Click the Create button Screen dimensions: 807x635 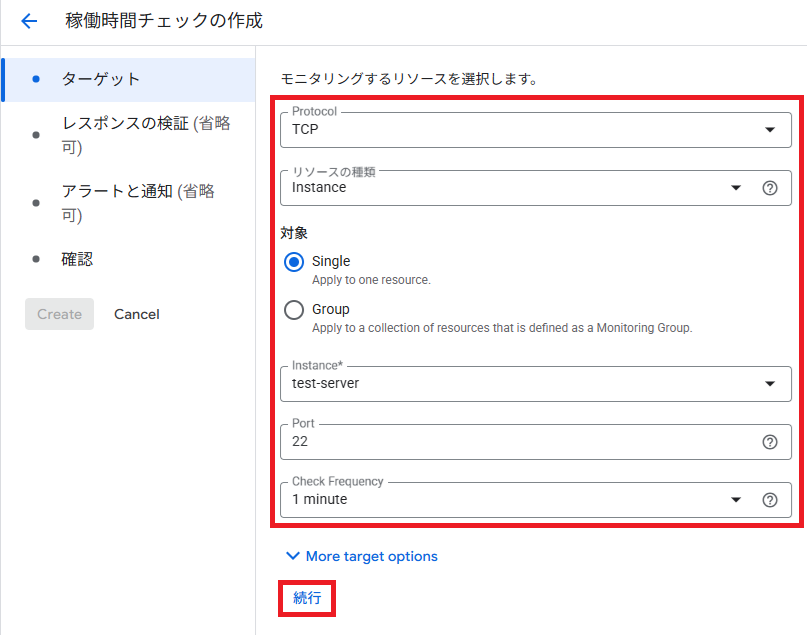(x=59, y=314)
